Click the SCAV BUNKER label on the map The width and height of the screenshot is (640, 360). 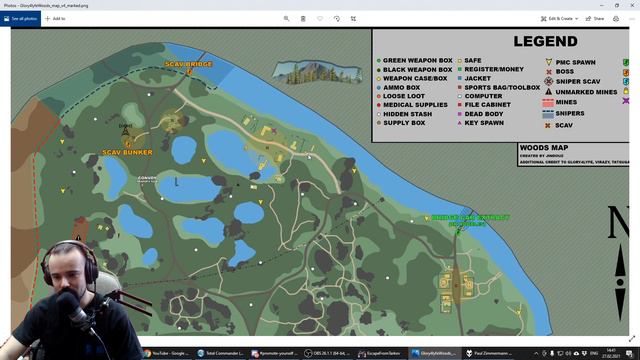pyautogui.click(x=127, y=152)
